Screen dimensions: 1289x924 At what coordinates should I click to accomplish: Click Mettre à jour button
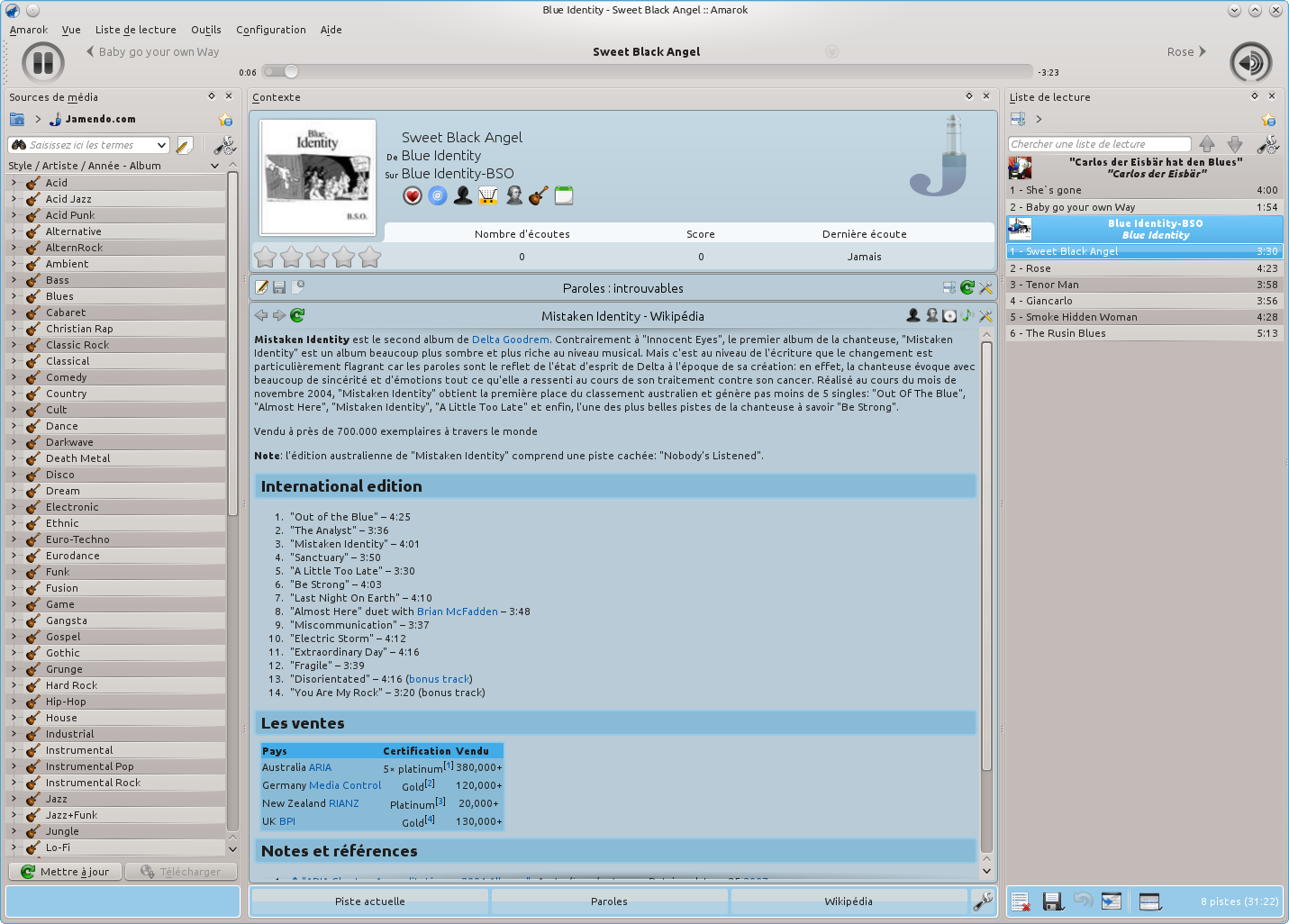click(x=65, y=872)
